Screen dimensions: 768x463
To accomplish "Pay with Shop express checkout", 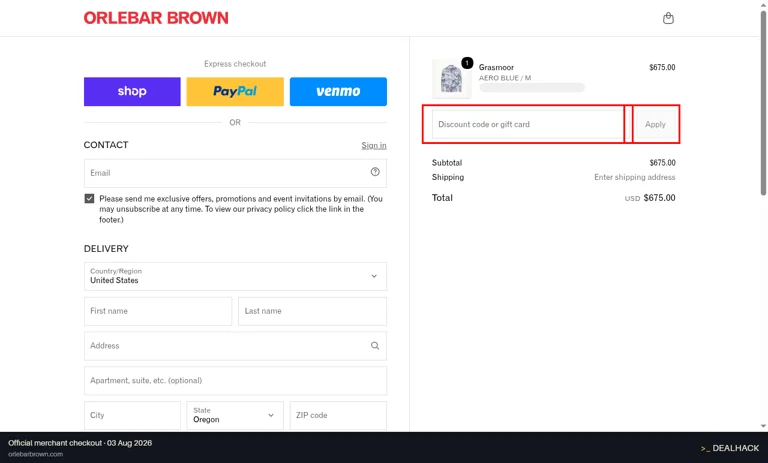I will [x=132, y=91].
